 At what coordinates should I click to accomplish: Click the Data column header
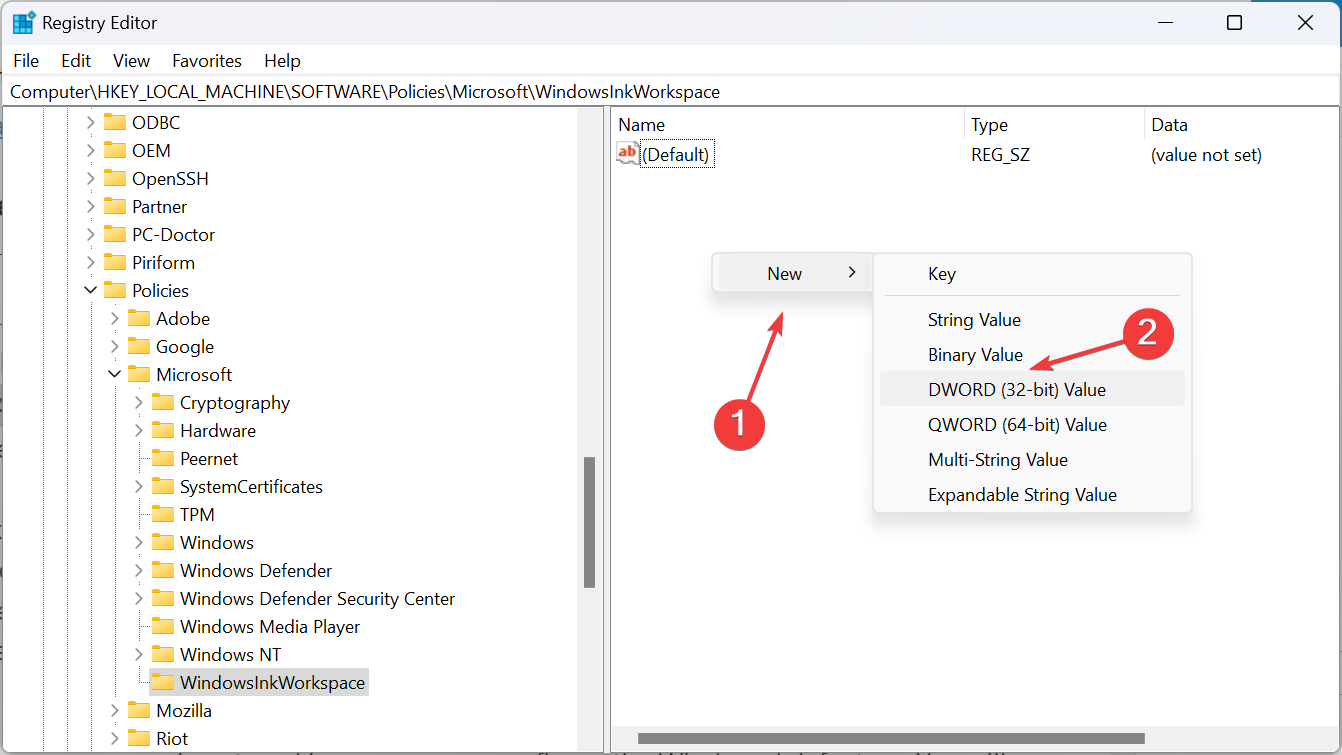pos(1242,125)
